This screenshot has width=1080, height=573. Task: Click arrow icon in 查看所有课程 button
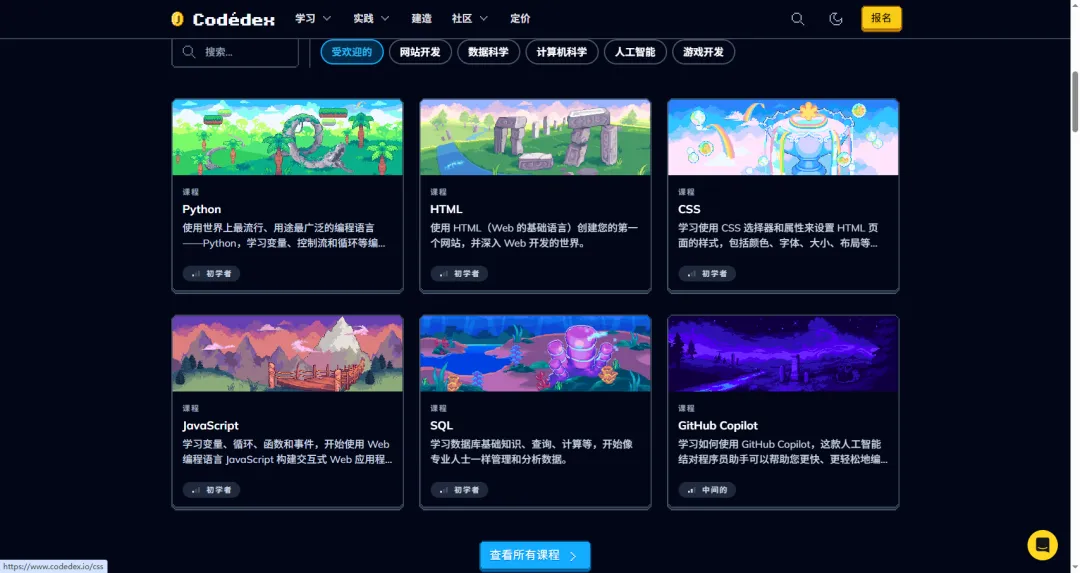coord(573,556)
